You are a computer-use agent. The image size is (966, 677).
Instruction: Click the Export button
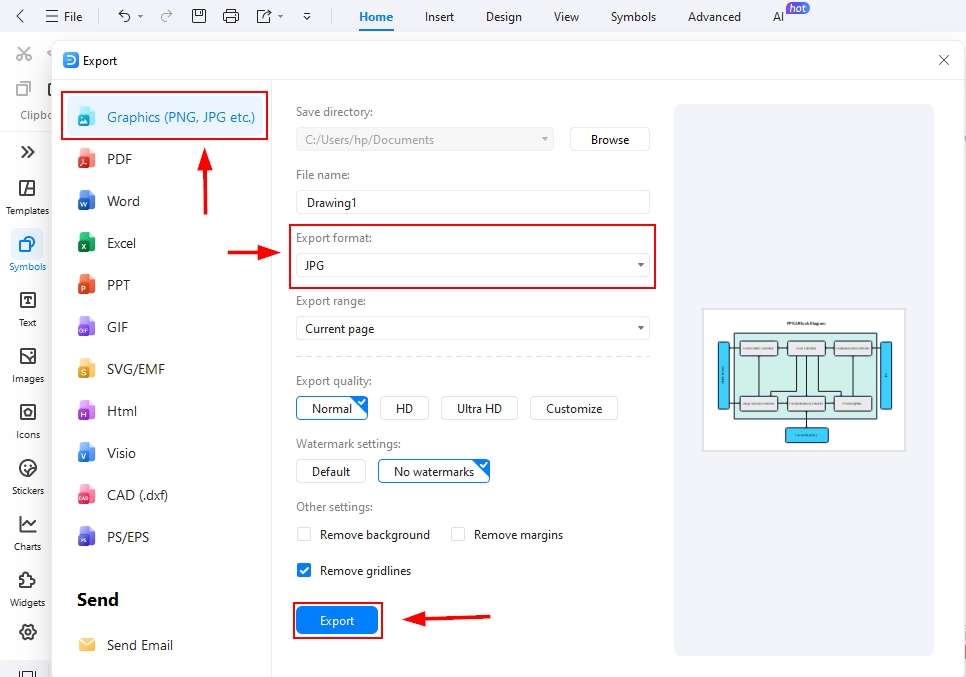click(337, 620)
